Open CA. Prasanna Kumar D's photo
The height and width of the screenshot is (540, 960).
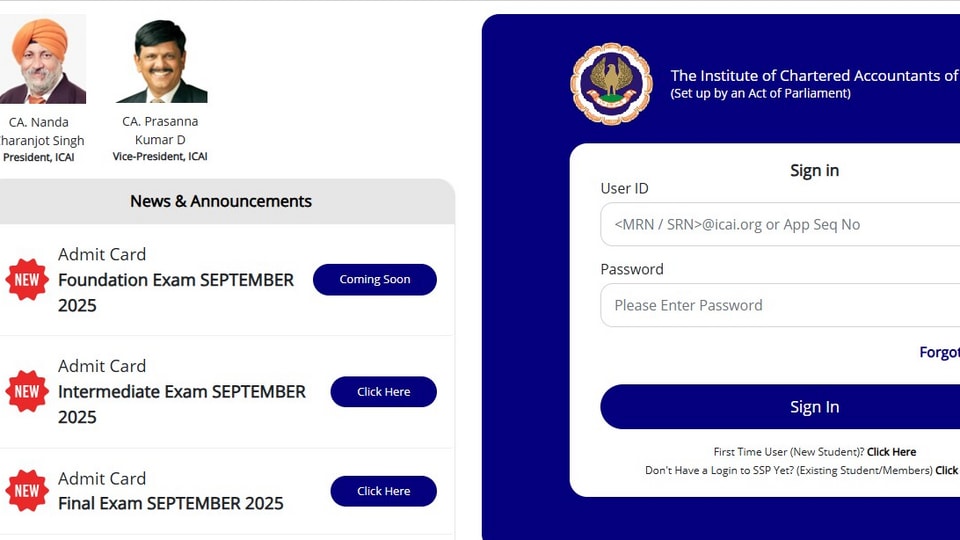162,61
